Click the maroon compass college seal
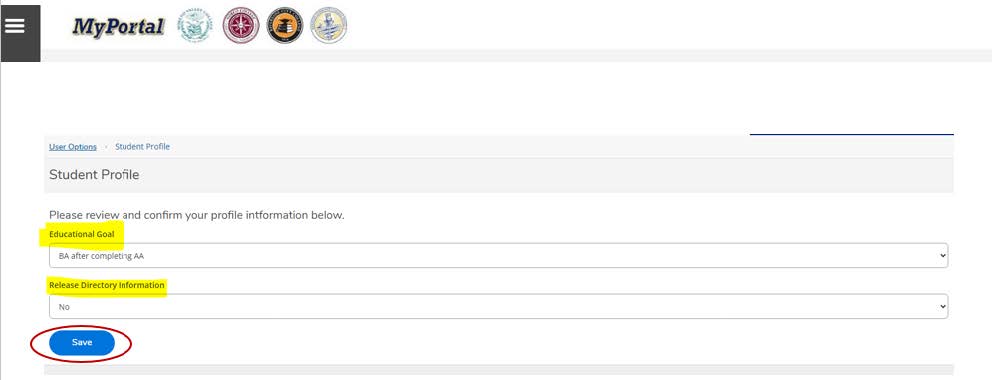This screenshot has height=380, width=992. 241,26
